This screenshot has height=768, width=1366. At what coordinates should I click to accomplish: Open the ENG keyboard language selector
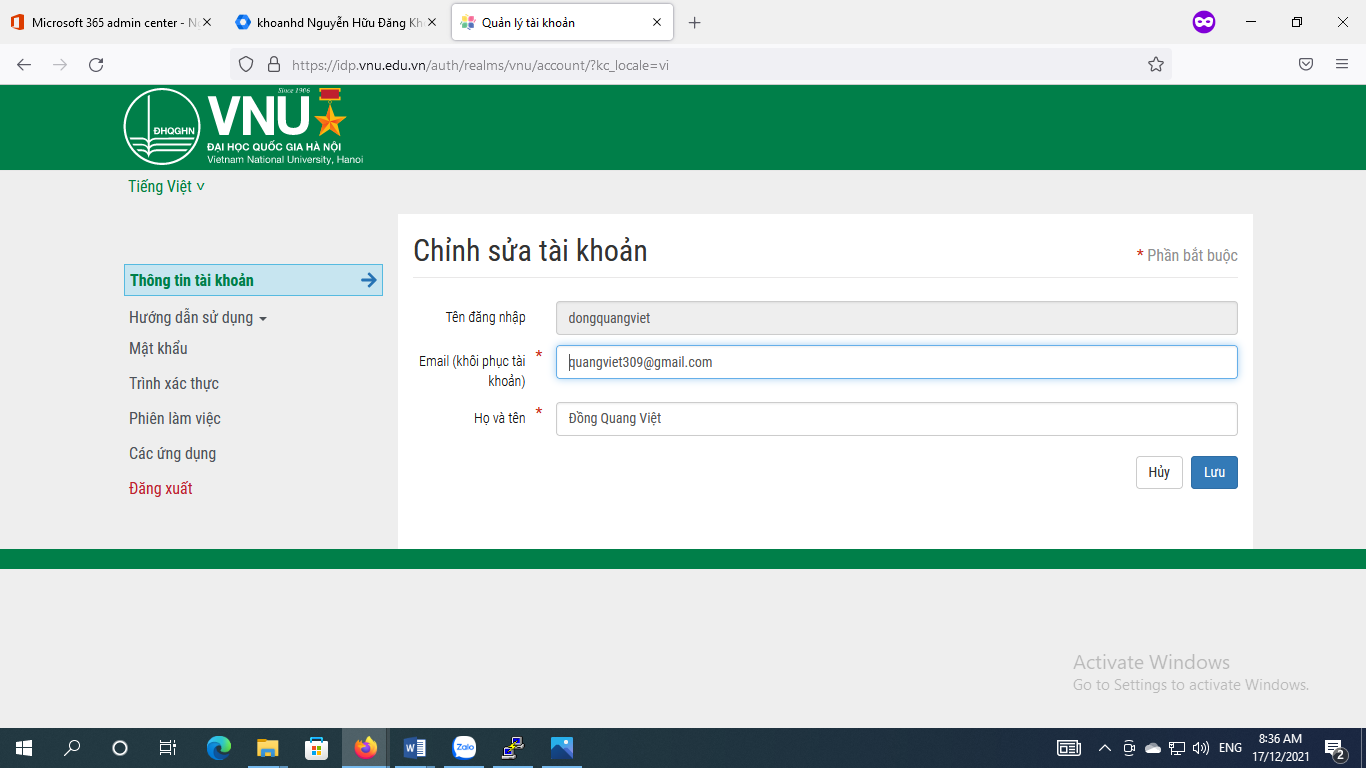click(x=1231, y=747)
